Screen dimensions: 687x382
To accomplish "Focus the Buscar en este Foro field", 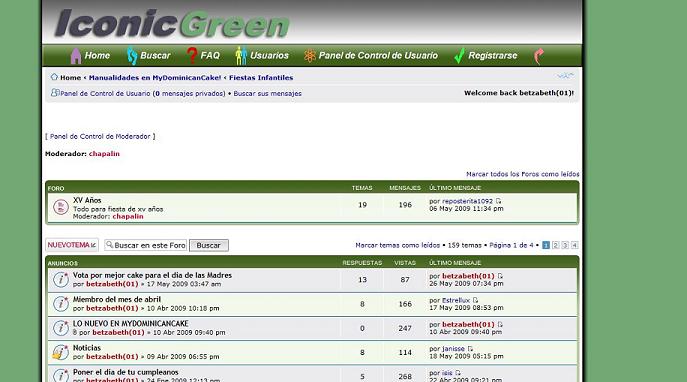I will point(146,245).
